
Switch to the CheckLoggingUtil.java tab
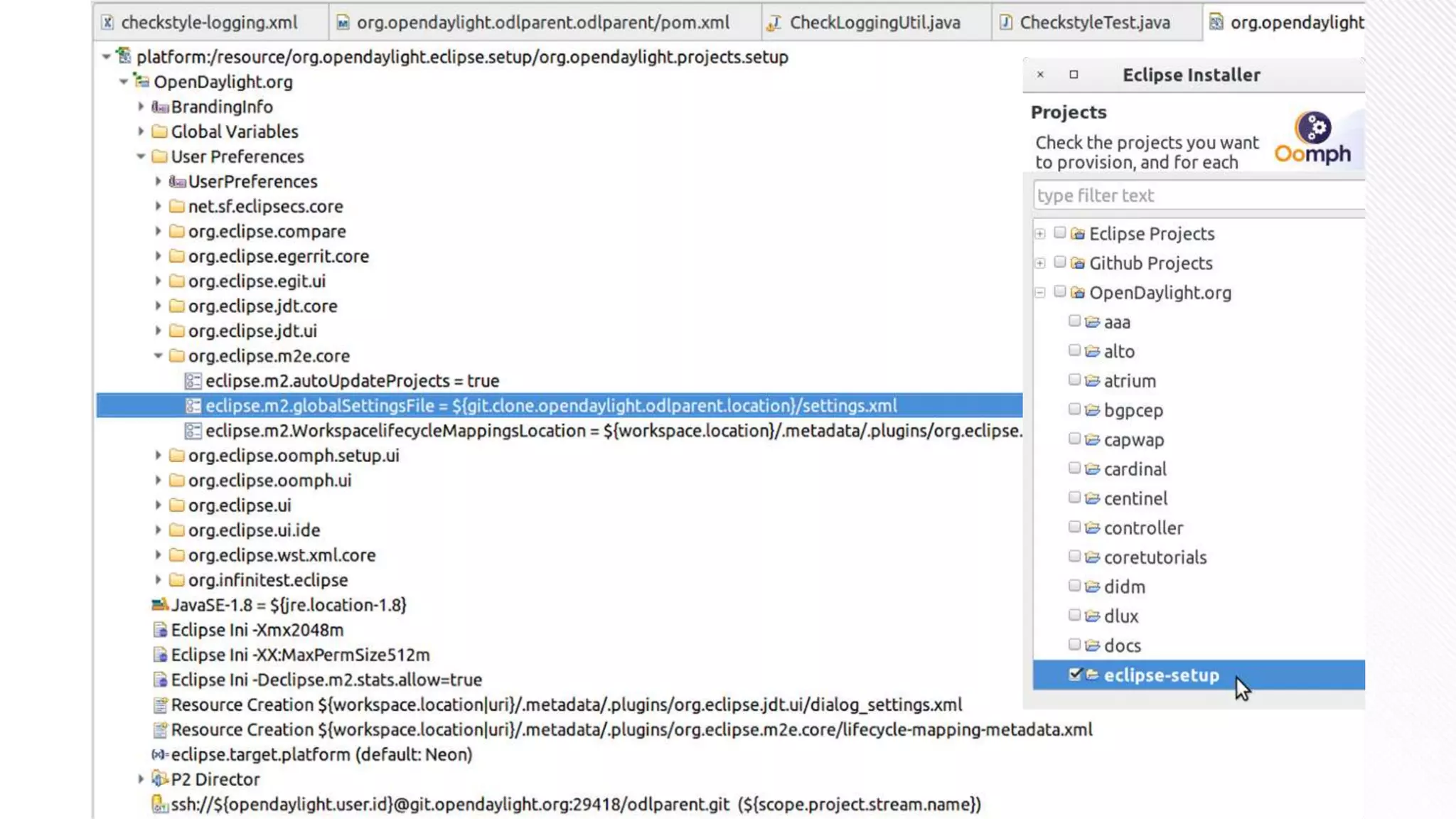point(874,23)
